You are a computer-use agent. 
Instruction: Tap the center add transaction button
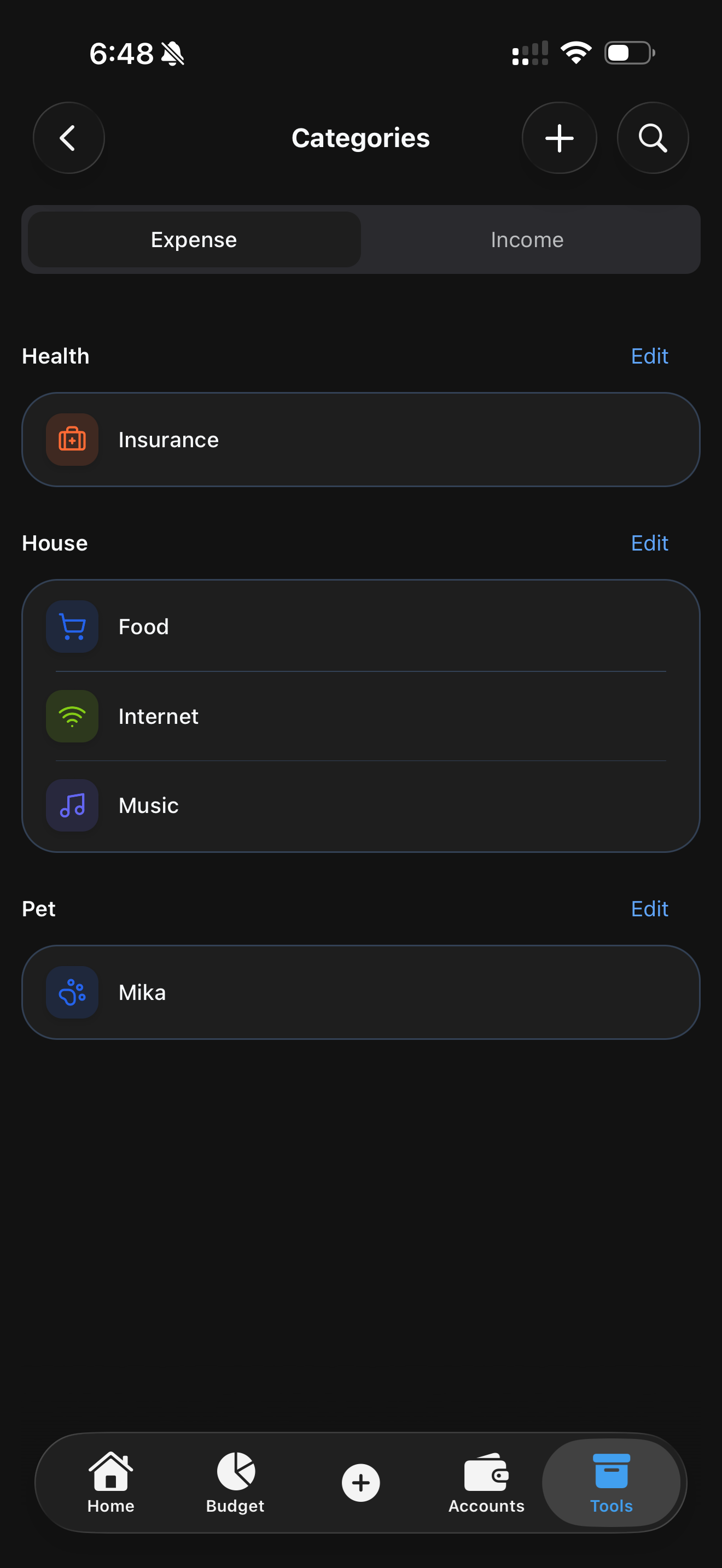pyautogui.click(x=361, y=1483)
